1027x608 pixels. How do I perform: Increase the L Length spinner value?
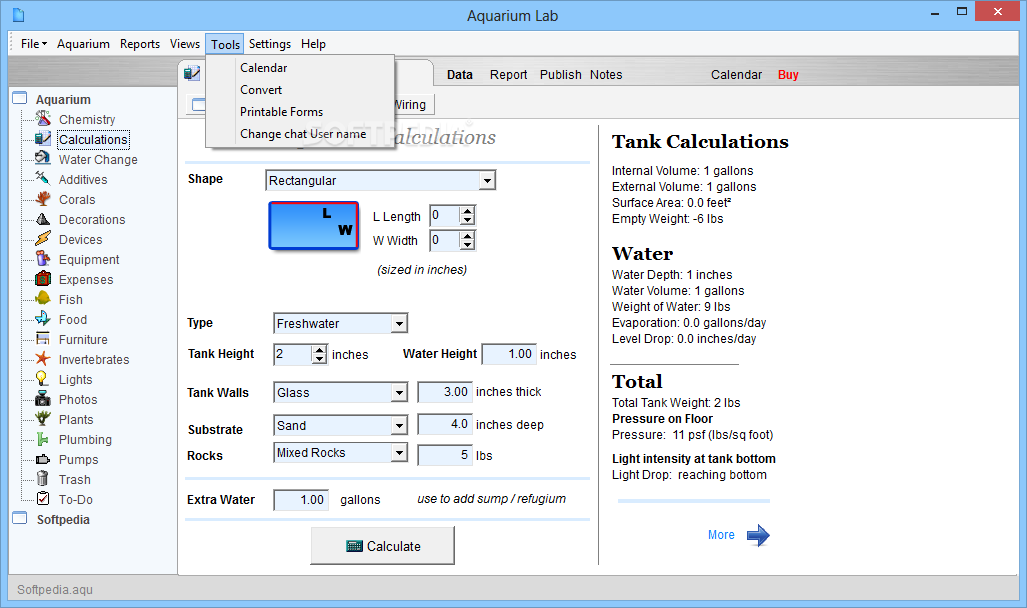point(467,211)
